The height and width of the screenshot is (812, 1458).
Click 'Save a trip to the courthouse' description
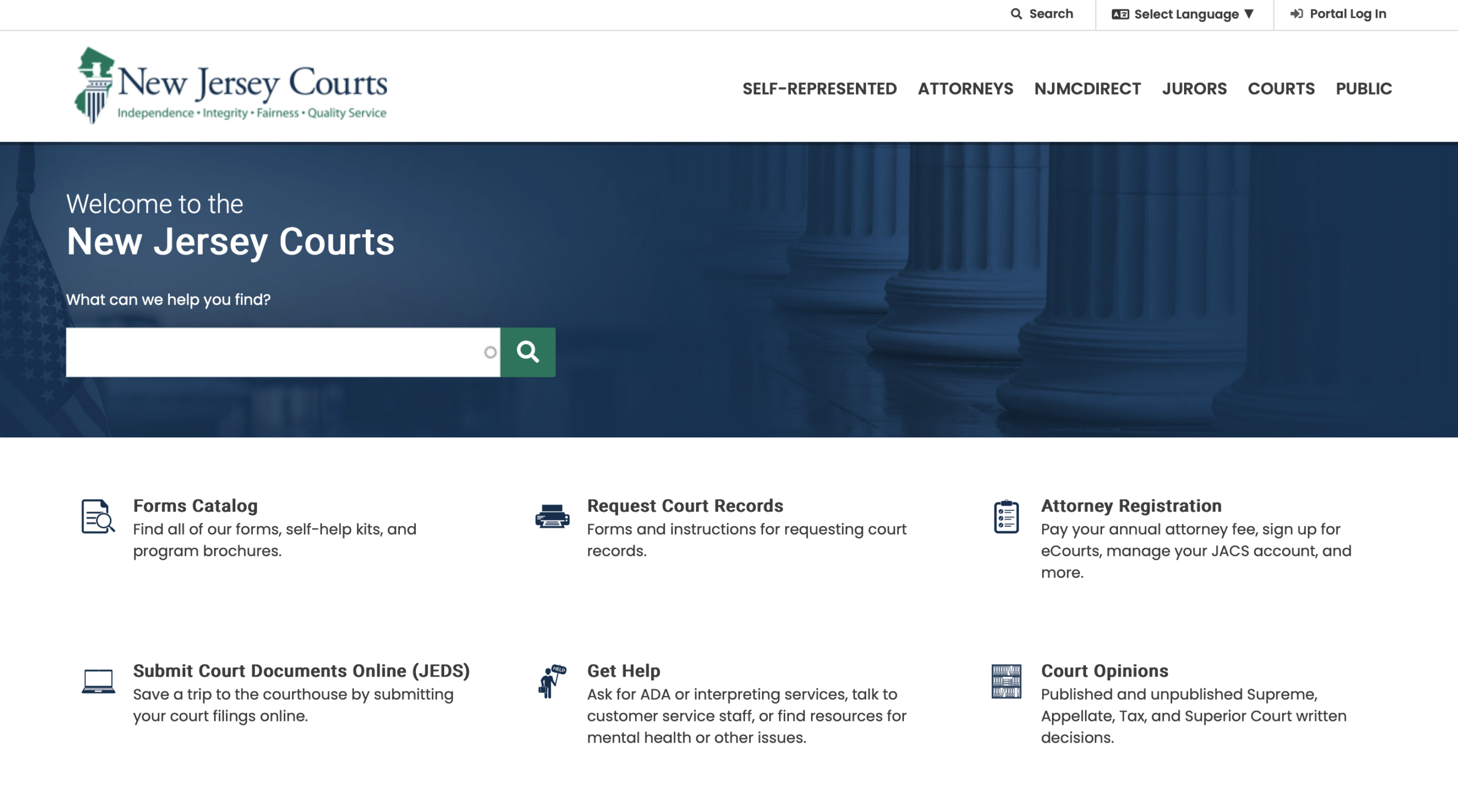point(293,705)
